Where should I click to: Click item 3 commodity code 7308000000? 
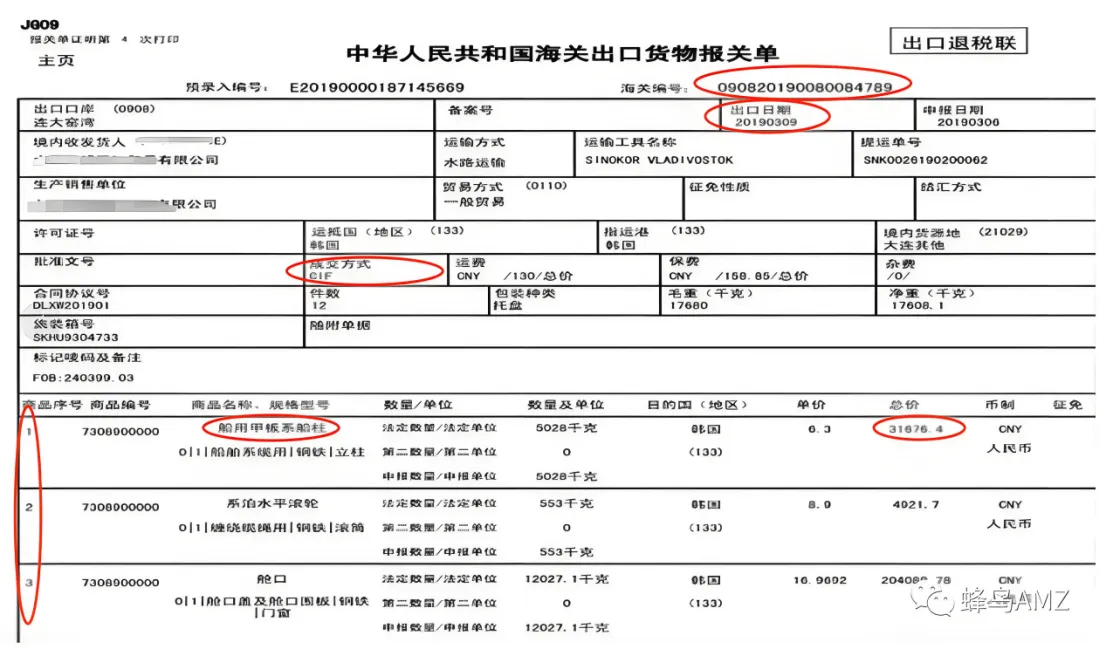(x=121, y=582)
